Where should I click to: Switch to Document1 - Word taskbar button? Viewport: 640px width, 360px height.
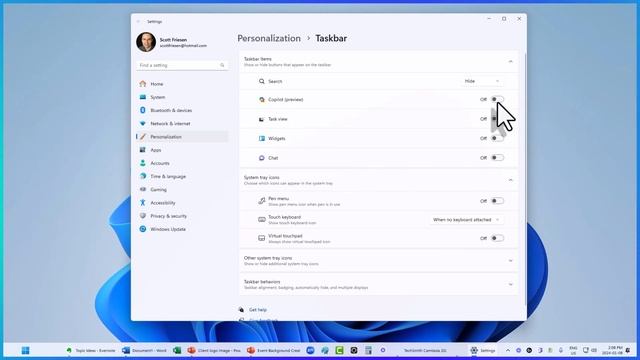tap(144, 350)
